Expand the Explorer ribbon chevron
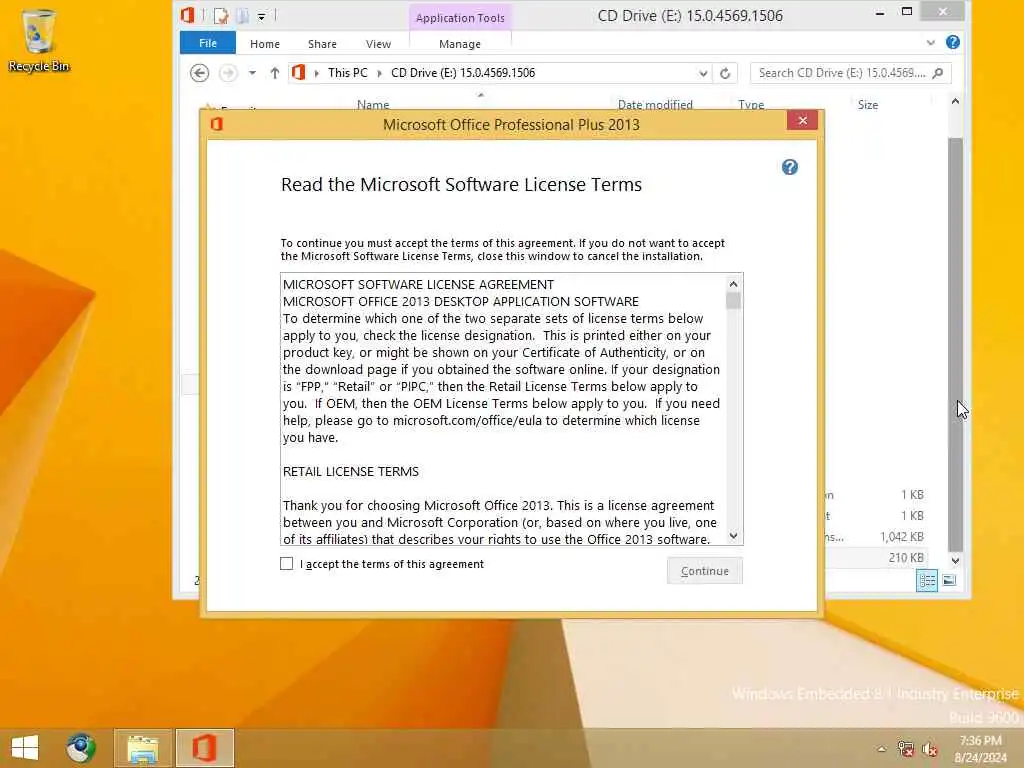This screenshot has height=768, width=1024. (930, 43)
